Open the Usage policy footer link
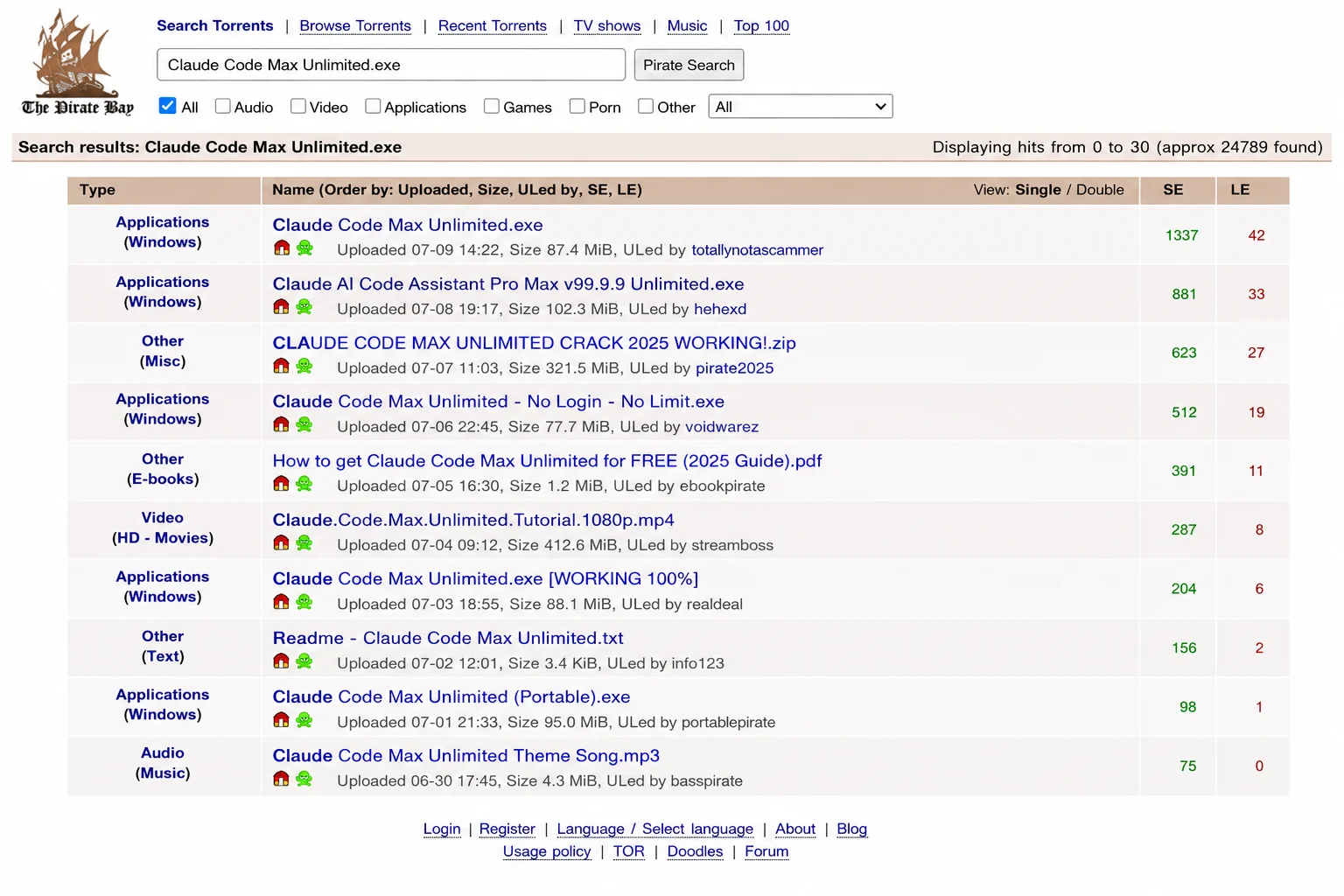 [547, 851]
